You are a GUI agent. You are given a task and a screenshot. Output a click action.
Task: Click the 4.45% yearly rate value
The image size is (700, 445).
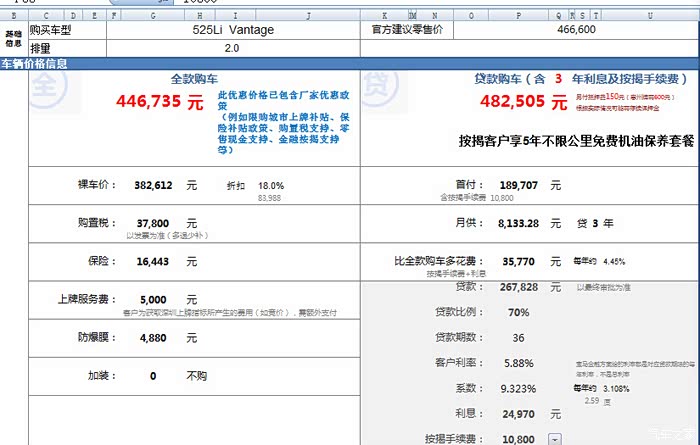pyautogui.click(x=614, y=262)
